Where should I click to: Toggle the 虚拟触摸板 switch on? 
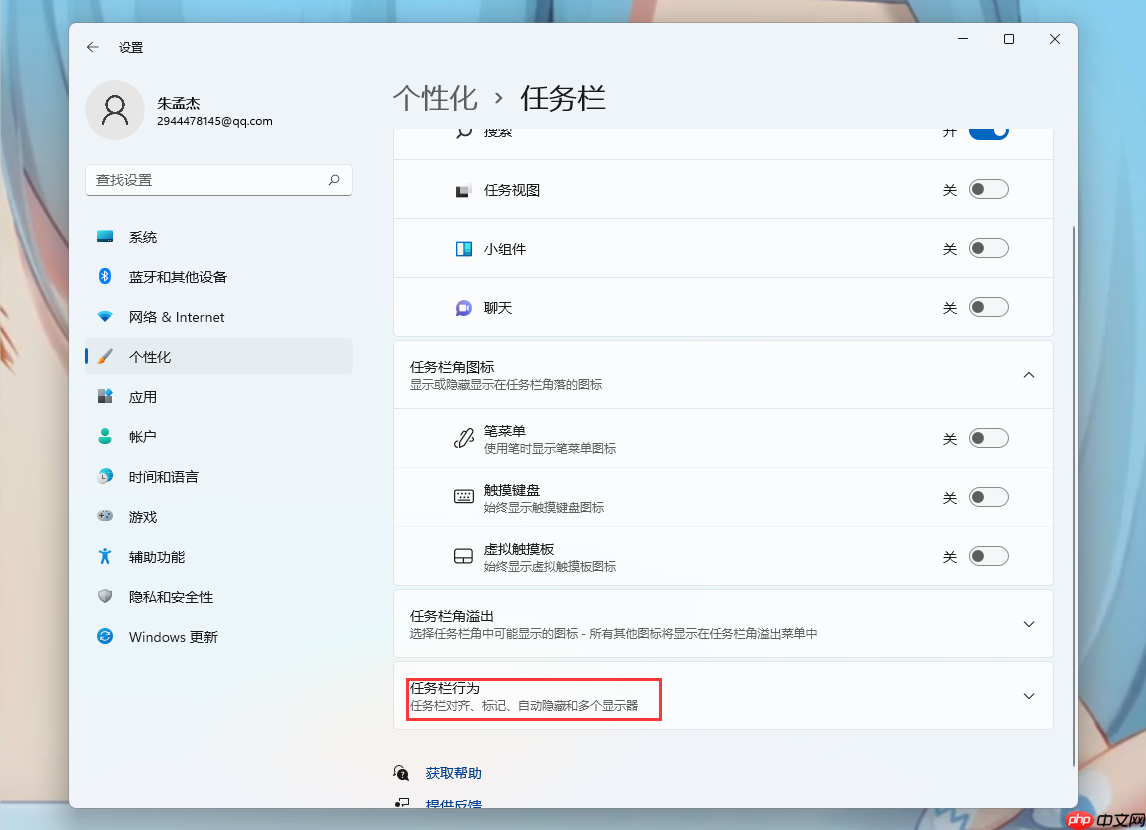[x=988, y=555]
